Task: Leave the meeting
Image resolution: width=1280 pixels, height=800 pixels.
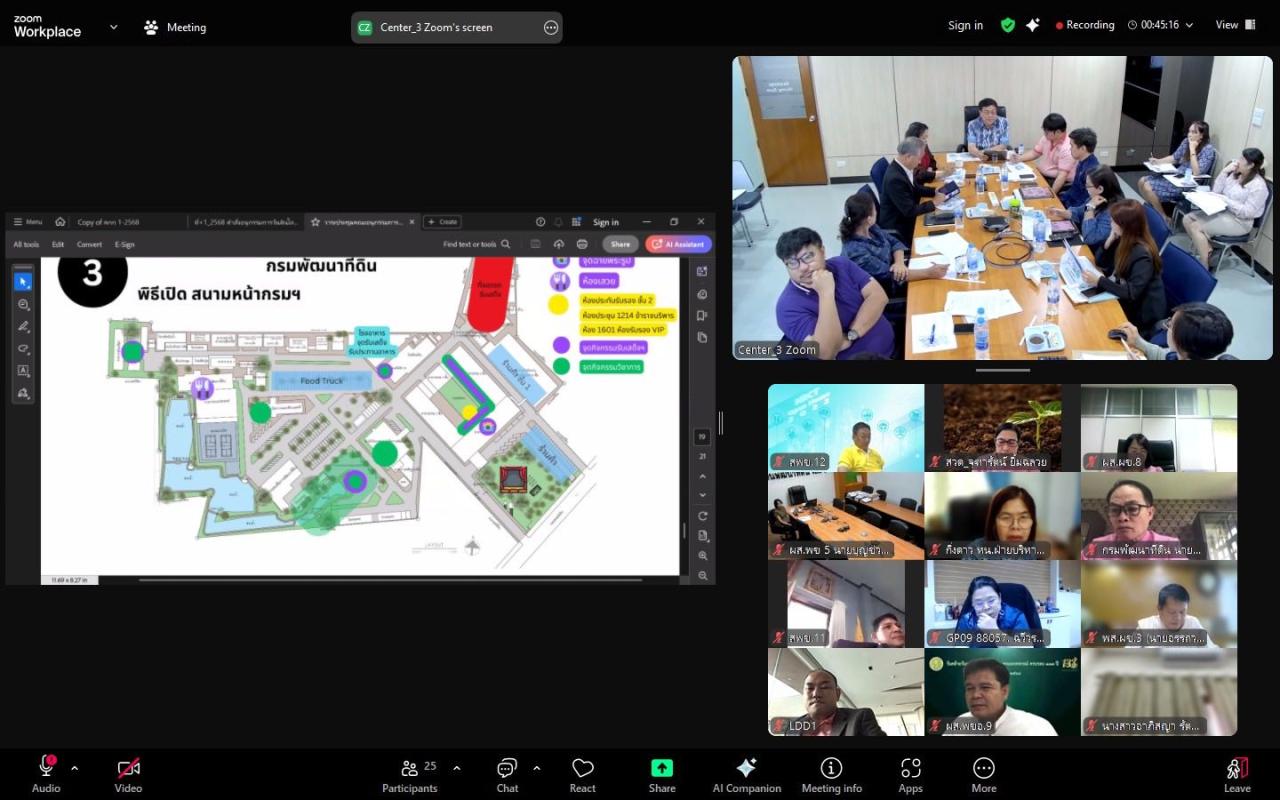Action: point(1237,775)
